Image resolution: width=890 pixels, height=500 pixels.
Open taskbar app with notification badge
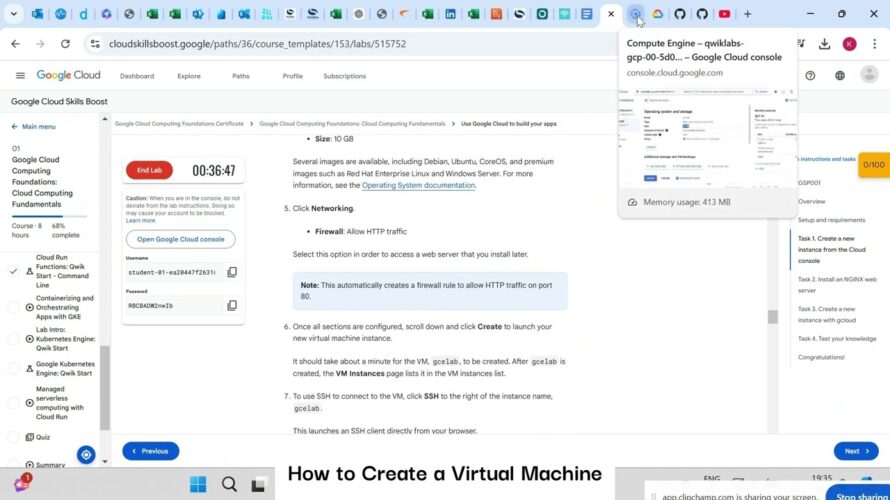pyautogui.click(x=22, y=484)
